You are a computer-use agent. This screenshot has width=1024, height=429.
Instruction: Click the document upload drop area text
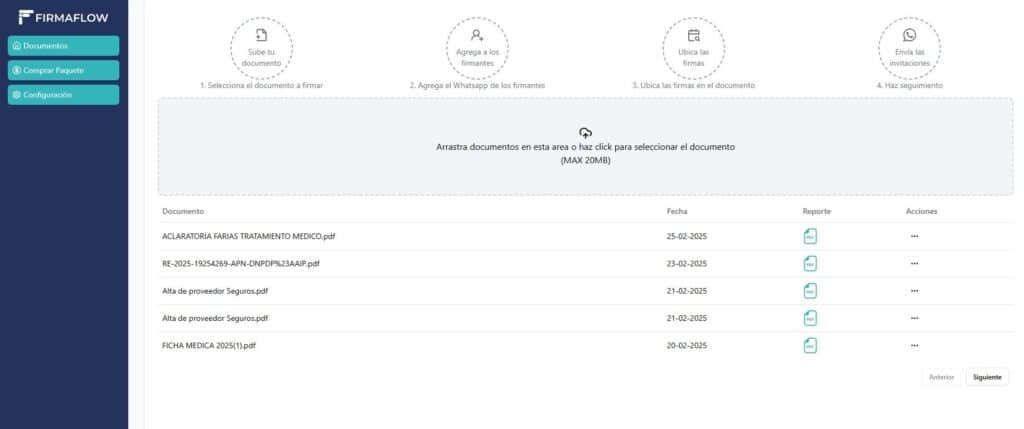point(586,153)
